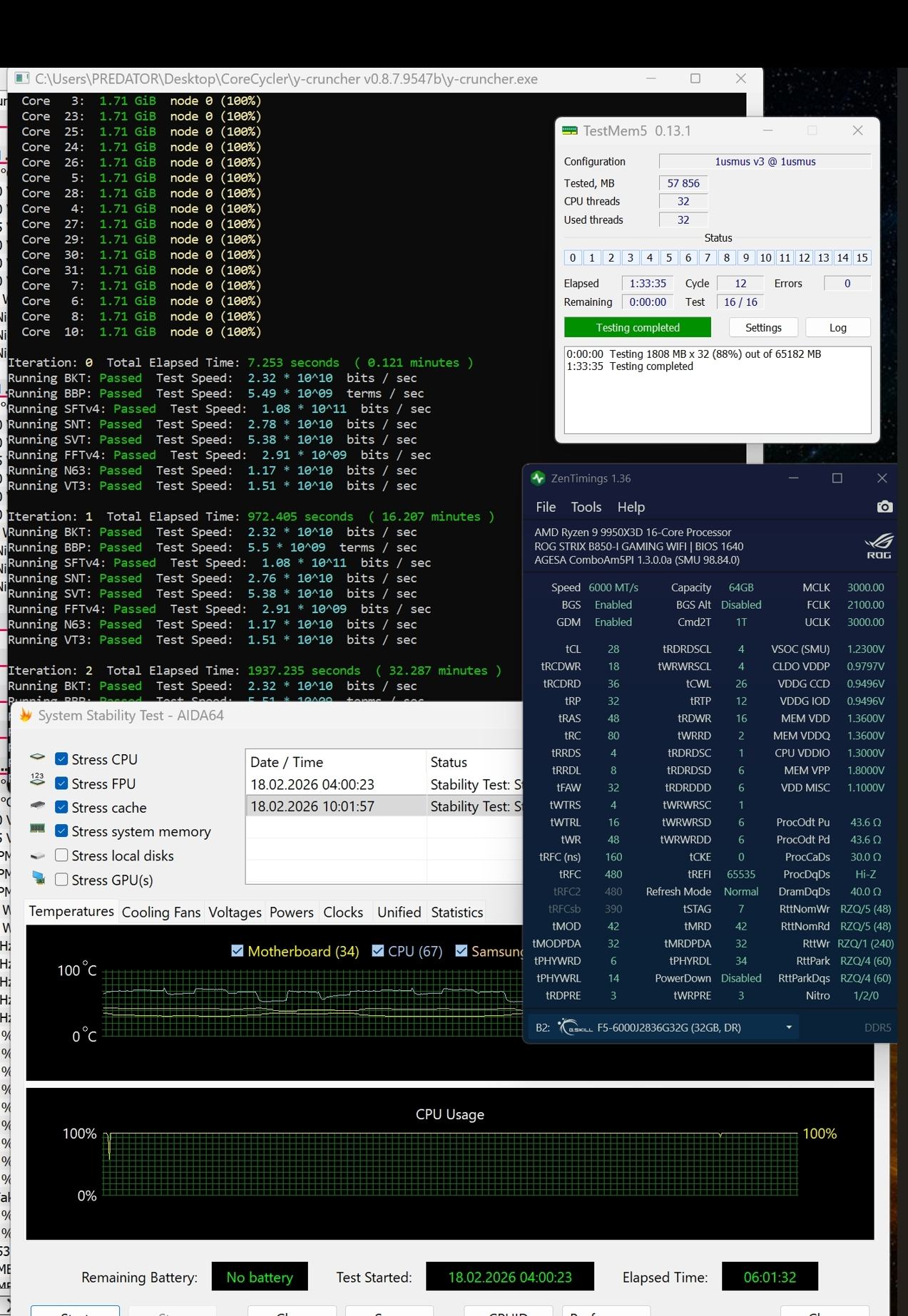Click the ZenTimings green app icon

[538, 478]
